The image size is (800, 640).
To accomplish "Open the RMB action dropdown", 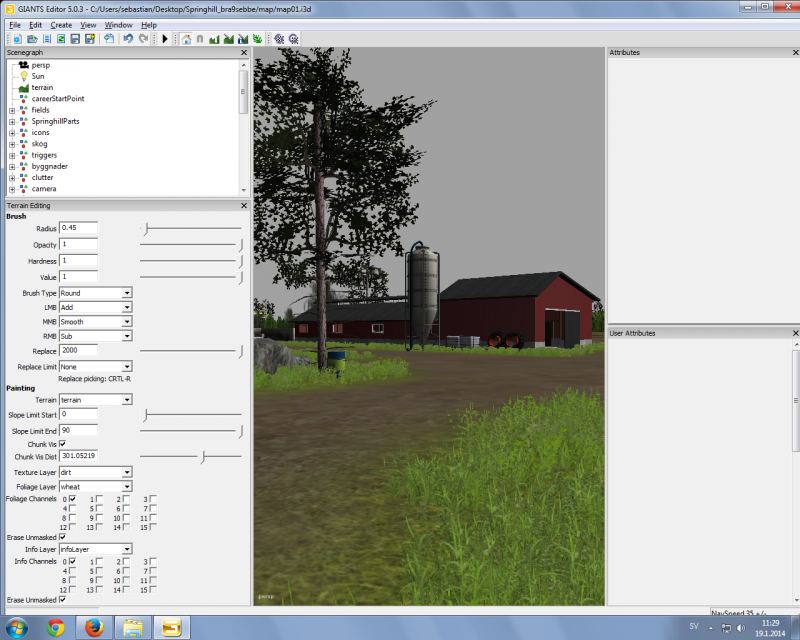I will click(96, 336).
